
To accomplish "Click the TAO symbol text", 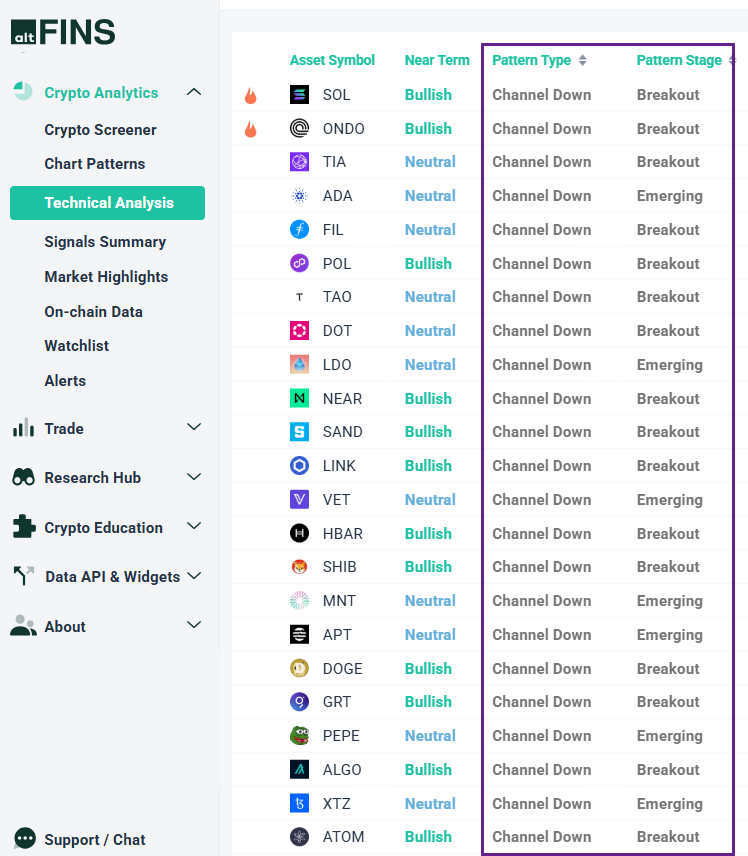I will coord(337,296).
